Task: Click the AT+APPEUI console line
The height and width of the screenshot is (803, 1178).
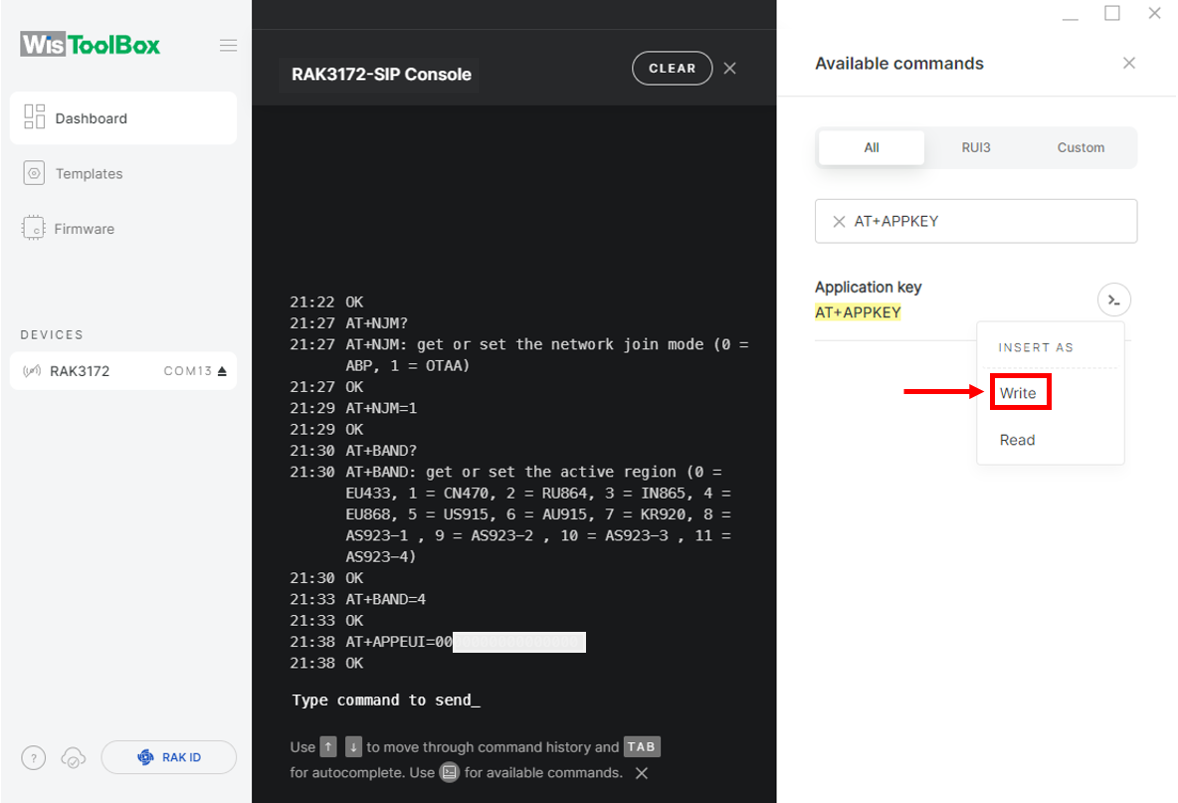Action: coord(438,642)
